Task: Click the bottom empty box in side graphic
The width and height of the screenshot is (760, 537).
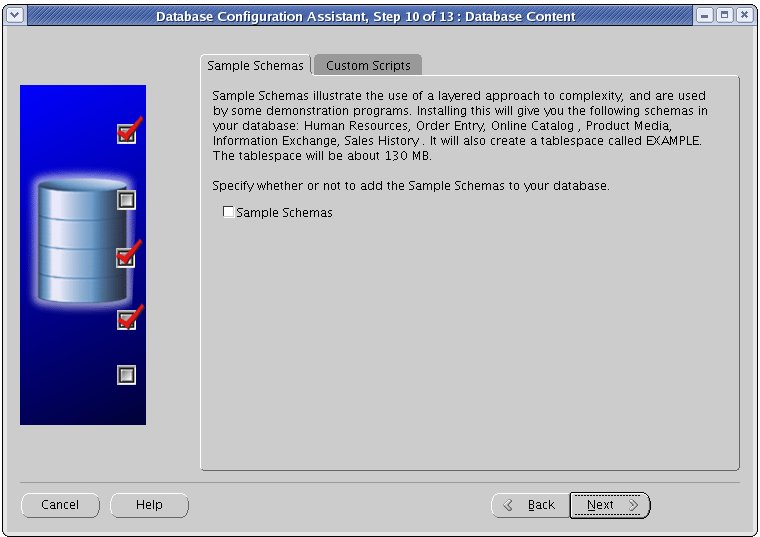Action: point(126,375)
